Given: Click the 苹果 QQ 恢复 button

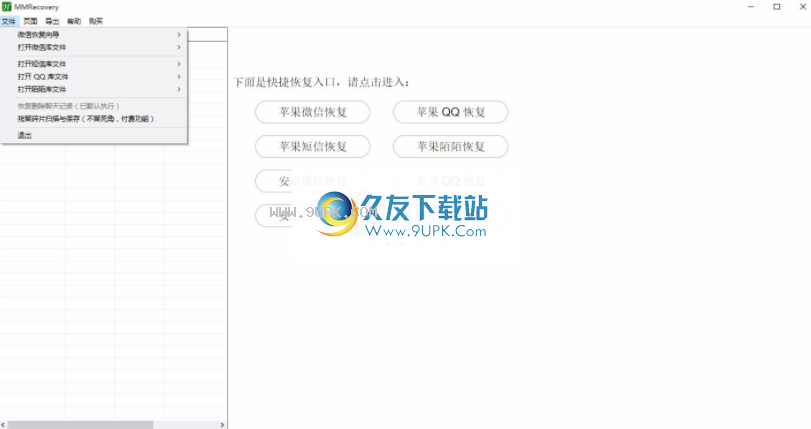Looking at the screenshot, I should click(x=450, y=112).
